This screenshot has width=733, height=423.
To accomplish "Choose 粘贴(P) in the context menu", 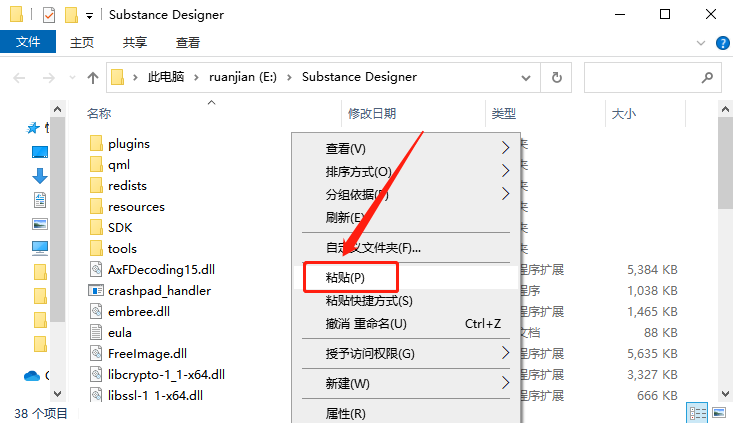I will pyautogui.click(x=406, y=278).
